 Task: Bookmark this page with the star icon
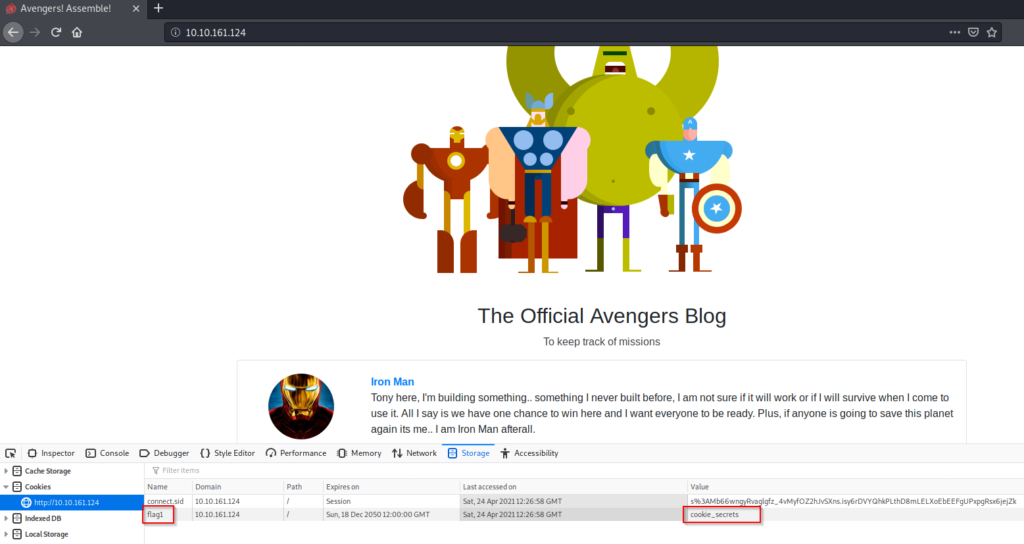pyautogui.click(x=992, y=32)
